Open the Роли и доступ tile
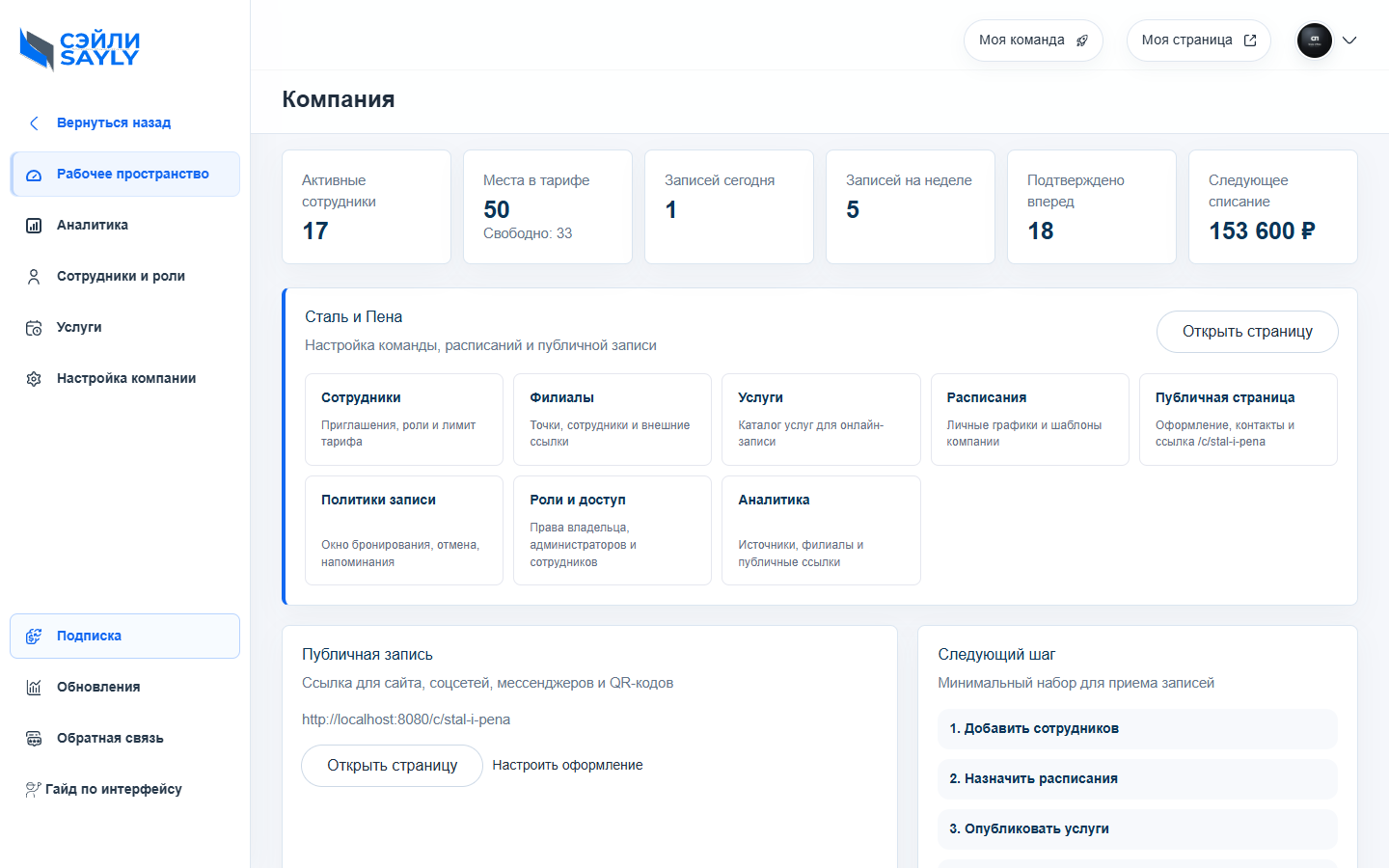Screen dimensions: 1389x868 point(613,530)
